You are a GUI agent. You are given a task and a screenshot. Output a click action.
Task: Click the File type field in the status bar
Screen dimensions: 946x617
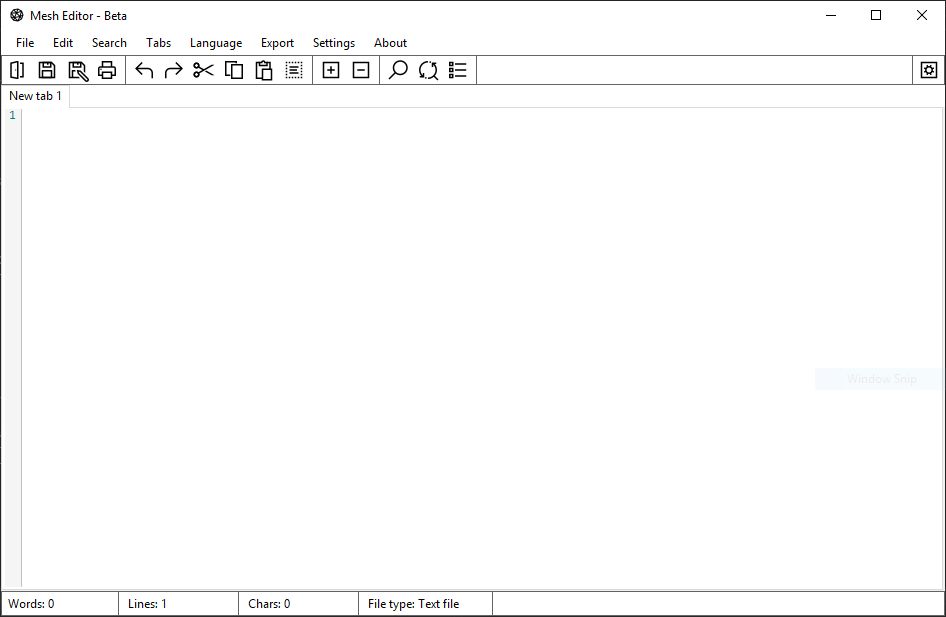click(x=424, y=603)
